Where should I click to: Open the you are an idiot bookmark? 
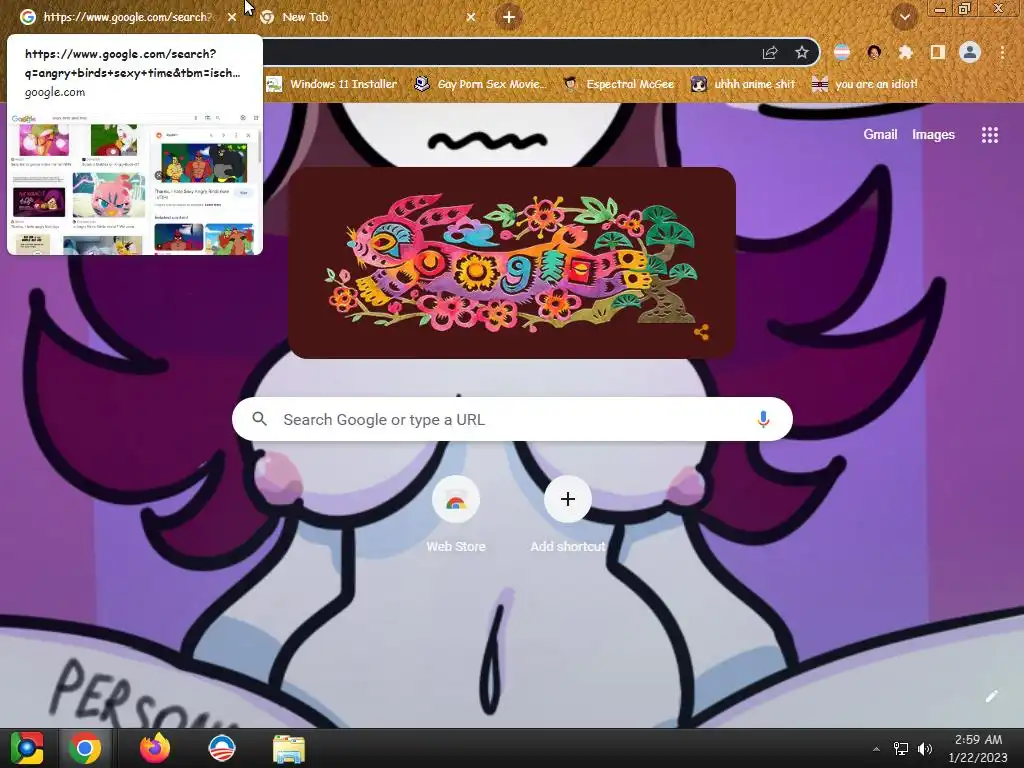pyautogui.click(x=865, y=84)
